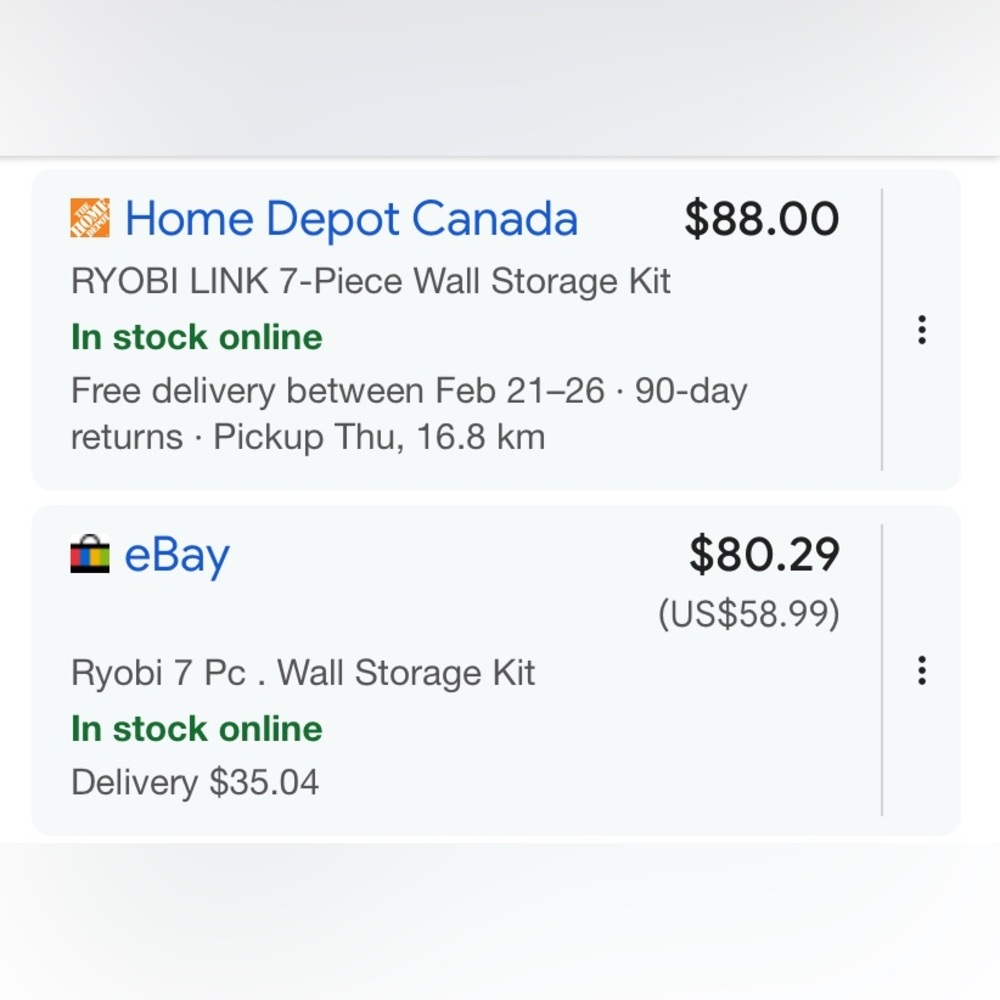Click the Home Depot Canada offer card
1000x1000 pixels.
click(496, 330)
